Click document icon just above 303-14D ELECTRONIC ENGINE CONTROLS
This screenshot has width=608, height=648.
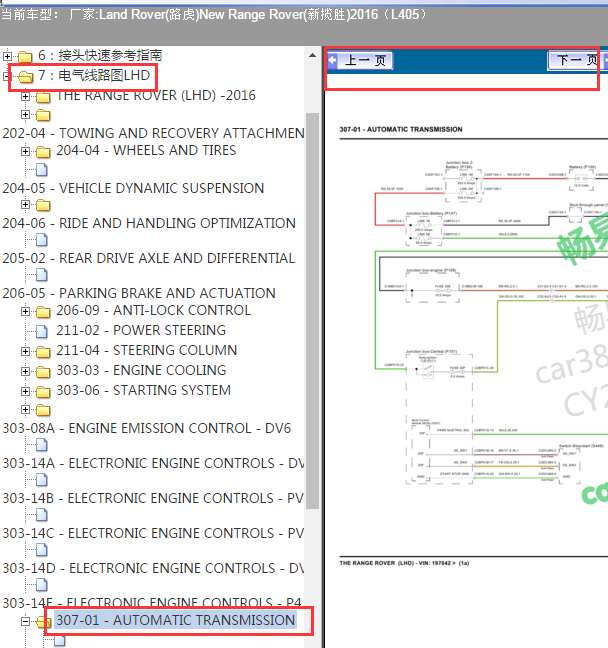click(42, 550)
